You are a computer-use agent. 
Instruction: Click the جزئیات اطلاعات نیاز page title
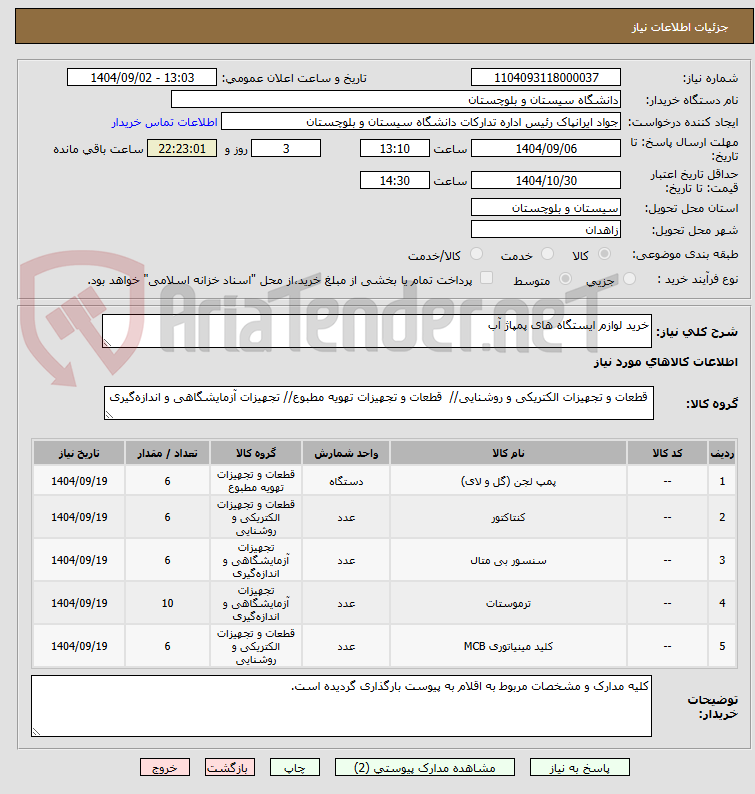(x=680, y=27)
